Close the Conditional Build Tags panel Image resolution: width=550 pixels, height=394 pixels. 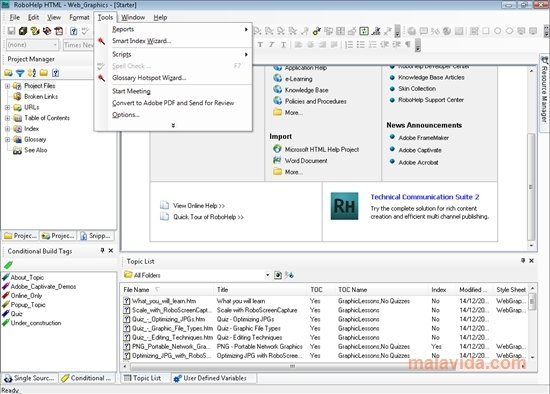110,251
